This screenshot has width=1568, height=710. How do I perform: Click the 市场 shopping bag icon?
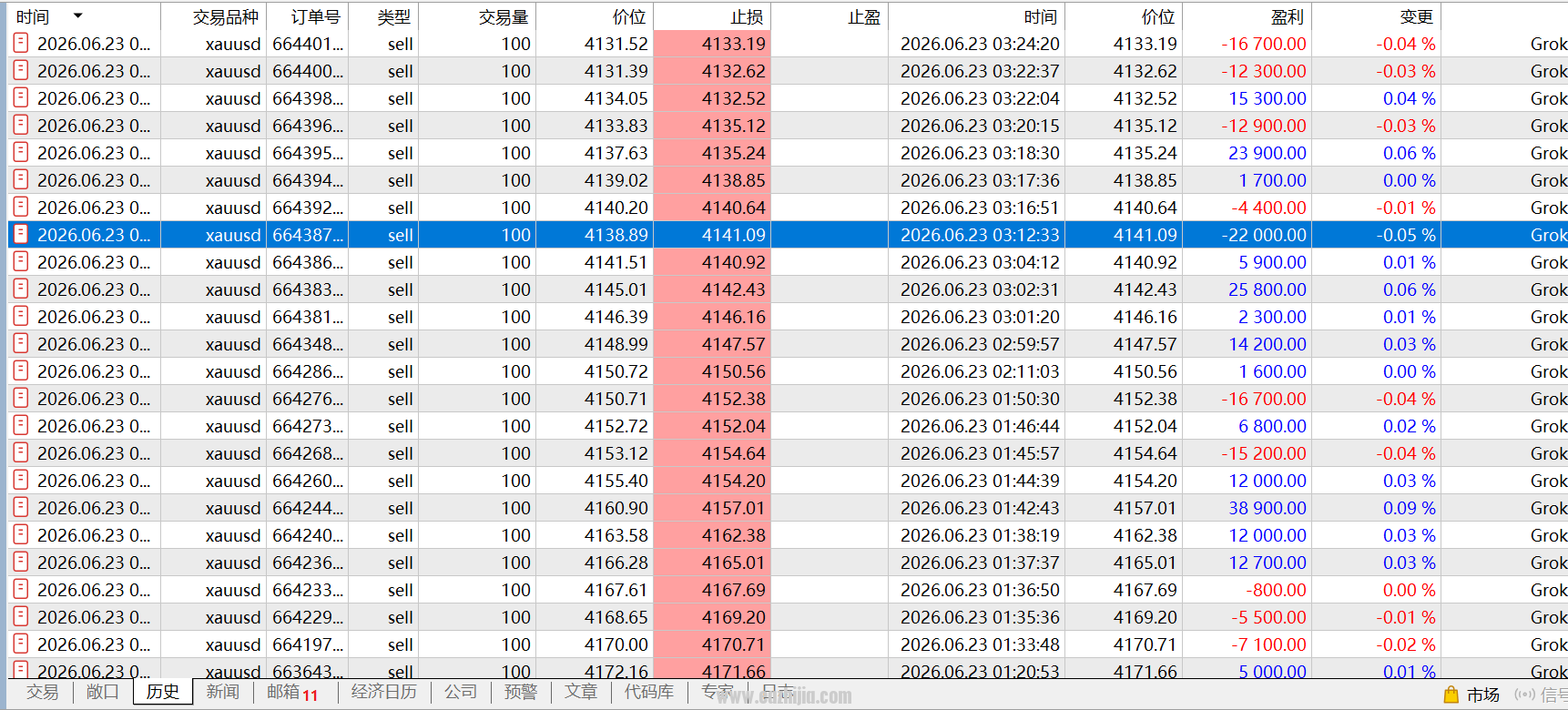(1451, 695)
